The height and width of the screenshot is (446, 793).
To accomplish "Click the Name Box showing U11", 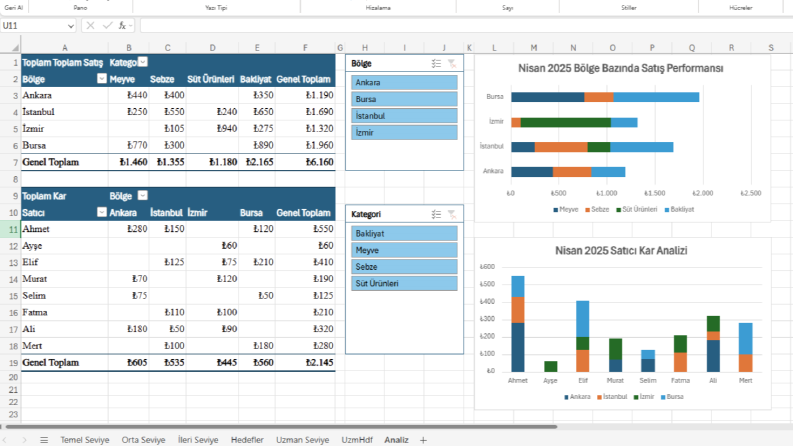I will tap(33, 25).
